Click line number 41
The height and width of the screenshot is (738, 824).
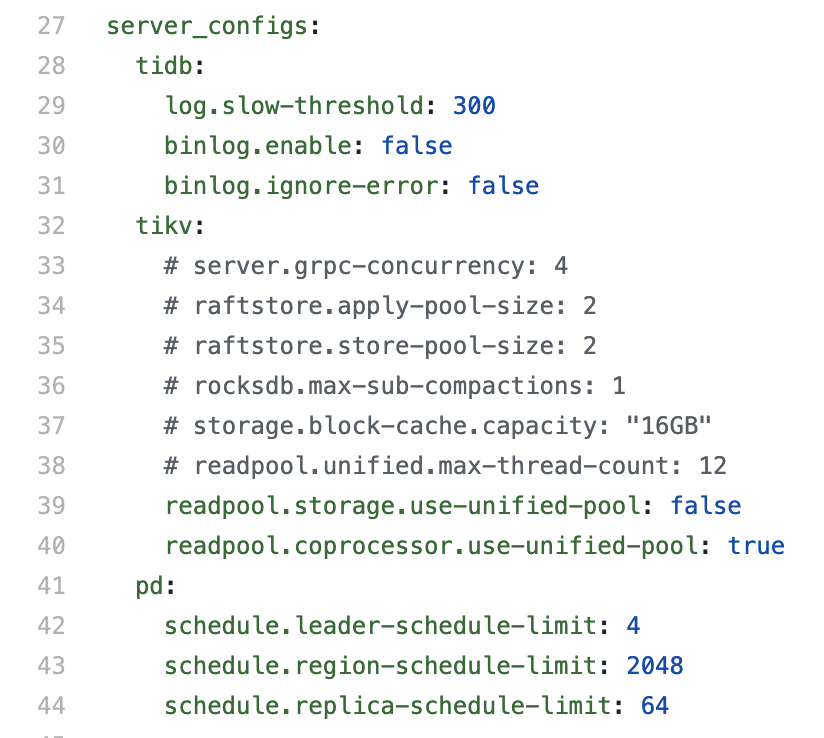pyautogui.click(x=52, y=585)
